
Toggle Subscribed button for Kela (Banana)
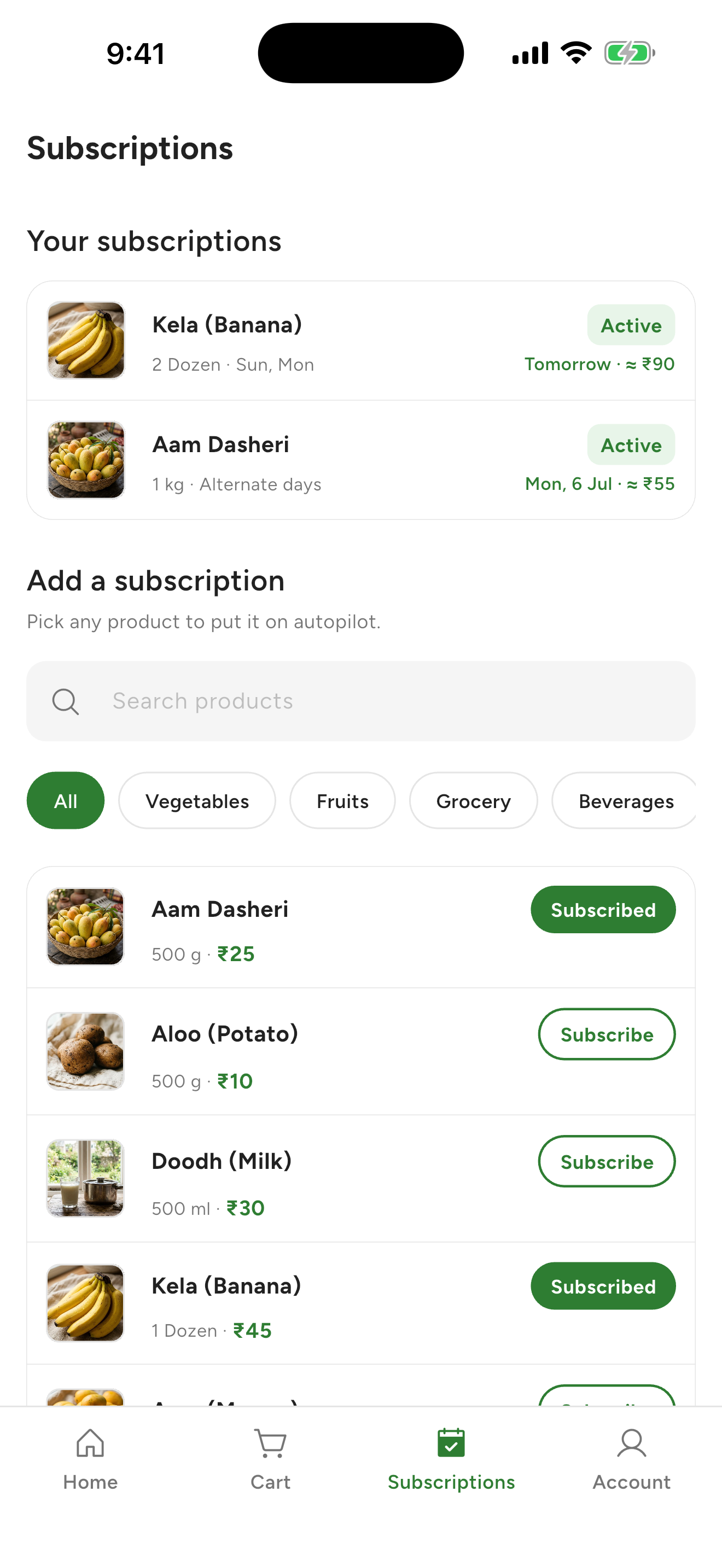pos(603,1285)
